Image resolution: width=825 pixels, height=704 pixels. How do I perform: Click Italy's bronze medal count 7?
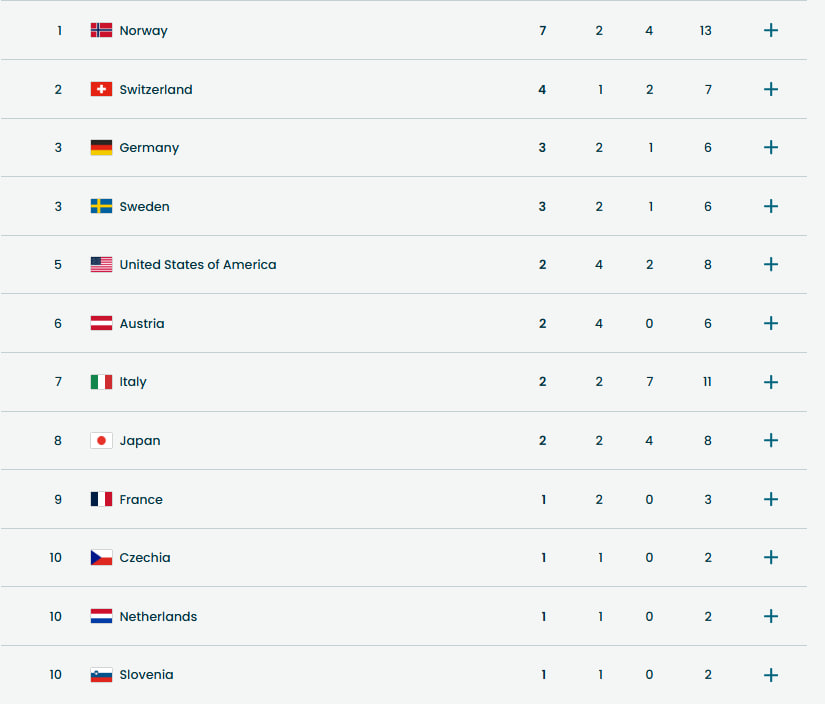point(650,382)
